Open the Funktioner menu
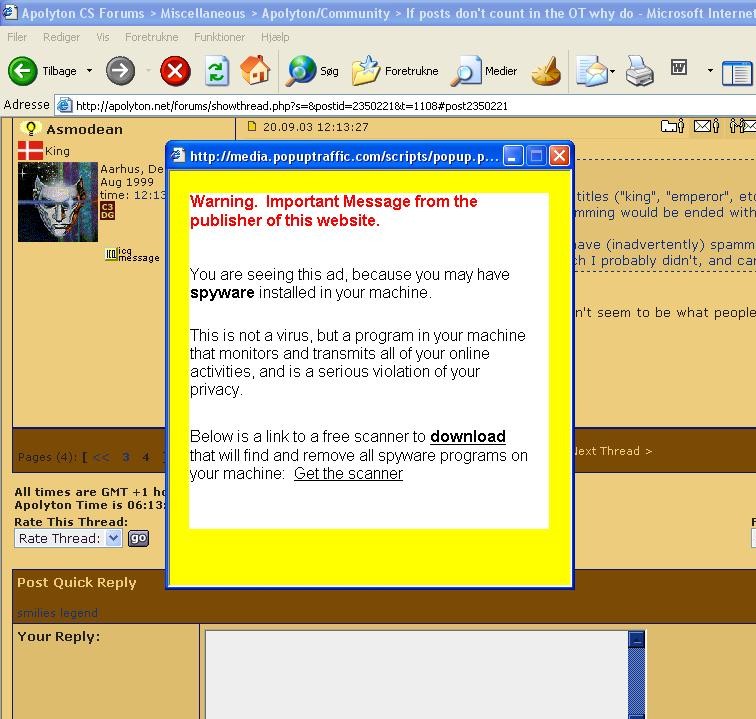The height and width of the screenshot is (719, 756). pyautogui.click(x=219, y=37)
